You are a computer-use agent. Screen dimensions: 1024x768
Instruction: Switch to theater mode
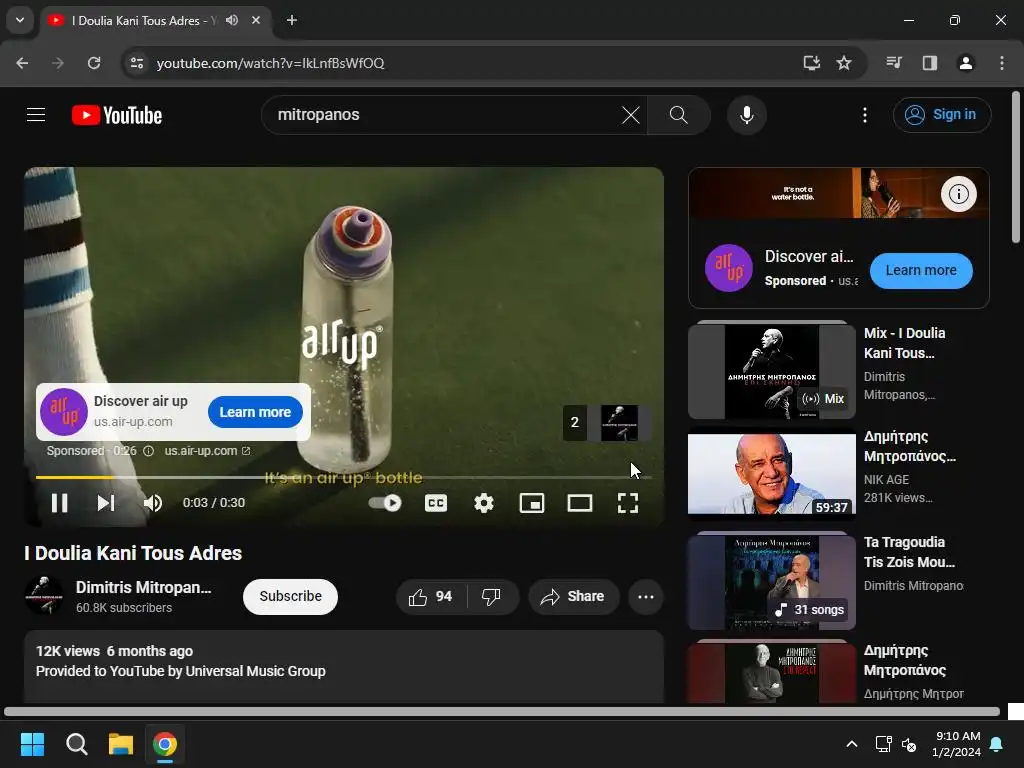click(x=580, y=503)
